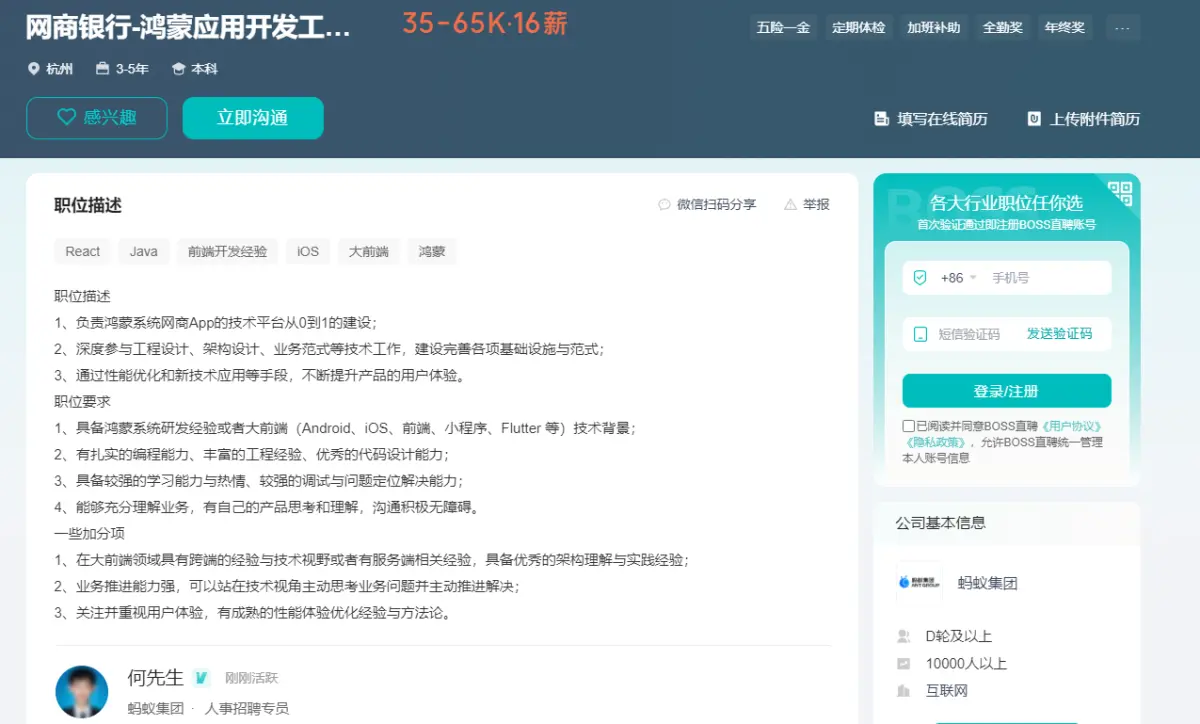This screenshot has height=724, width=1200.
Task: Open the 《隐私政策》 link
Action: tap(935, 442)
